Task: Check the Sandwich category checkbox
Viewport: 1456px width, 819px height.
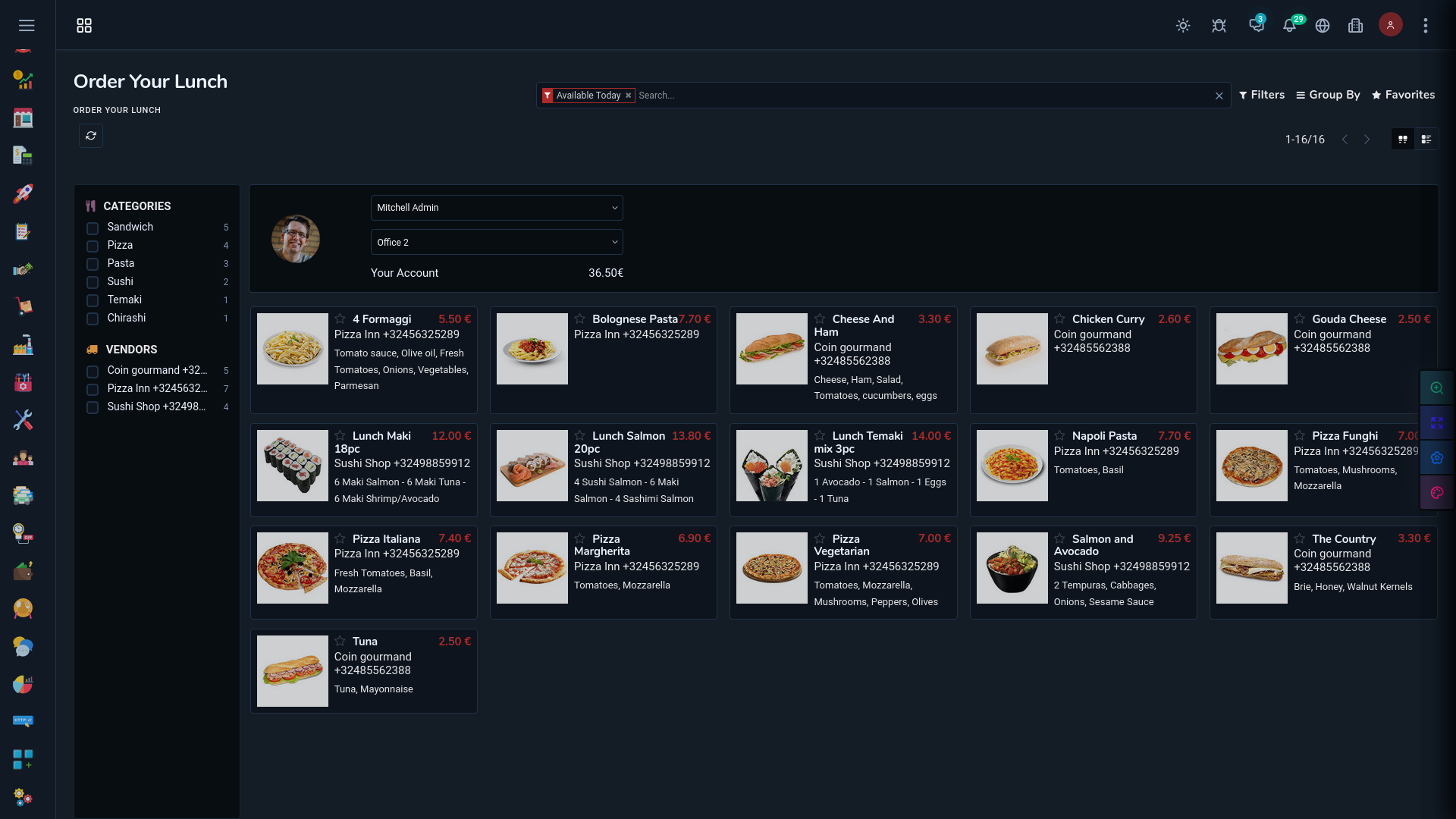Action: point(93,228)
